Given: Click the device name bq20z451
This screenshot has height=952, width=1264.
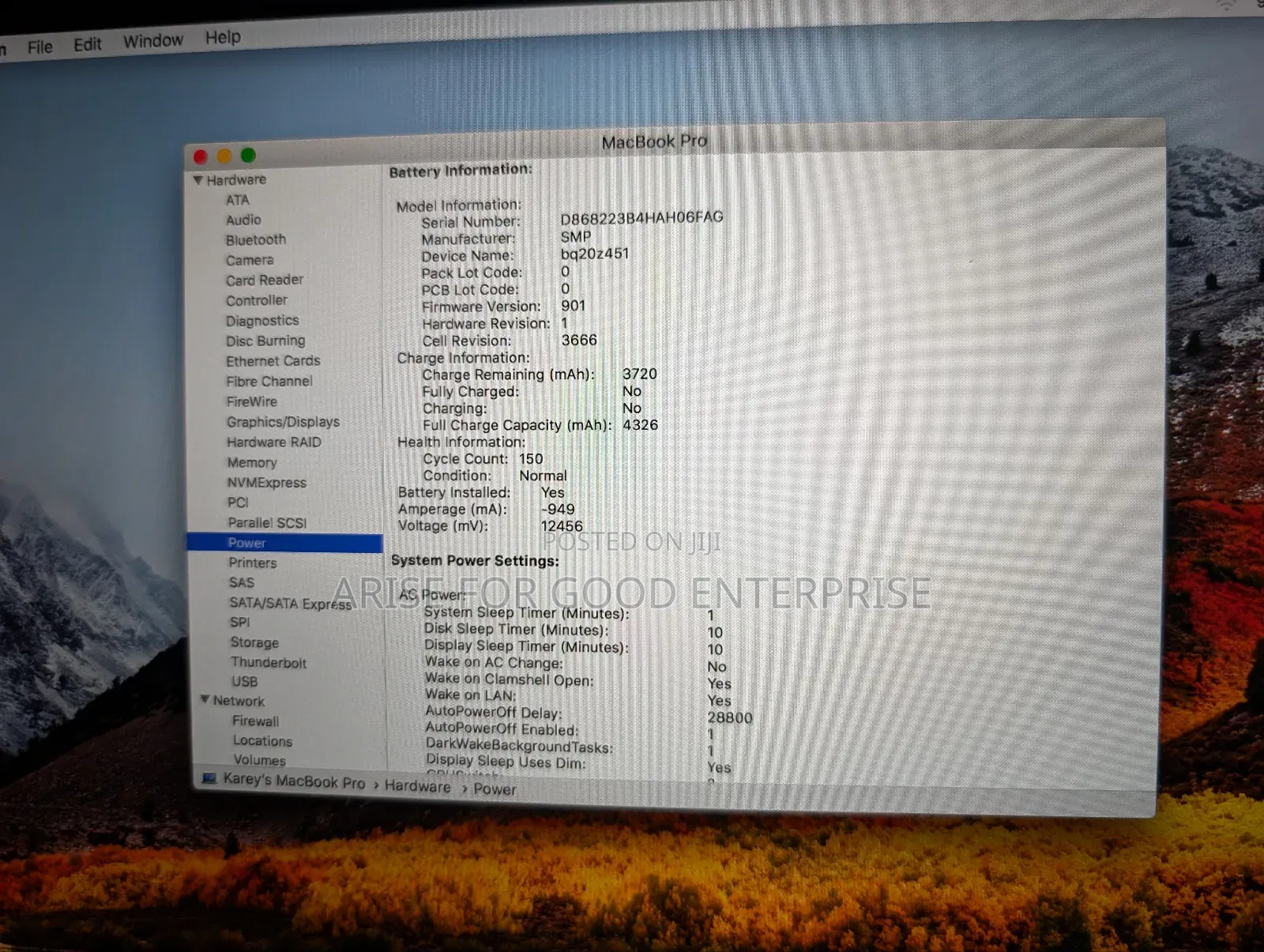Looking at the screenshot, I should tap(595, 254).
